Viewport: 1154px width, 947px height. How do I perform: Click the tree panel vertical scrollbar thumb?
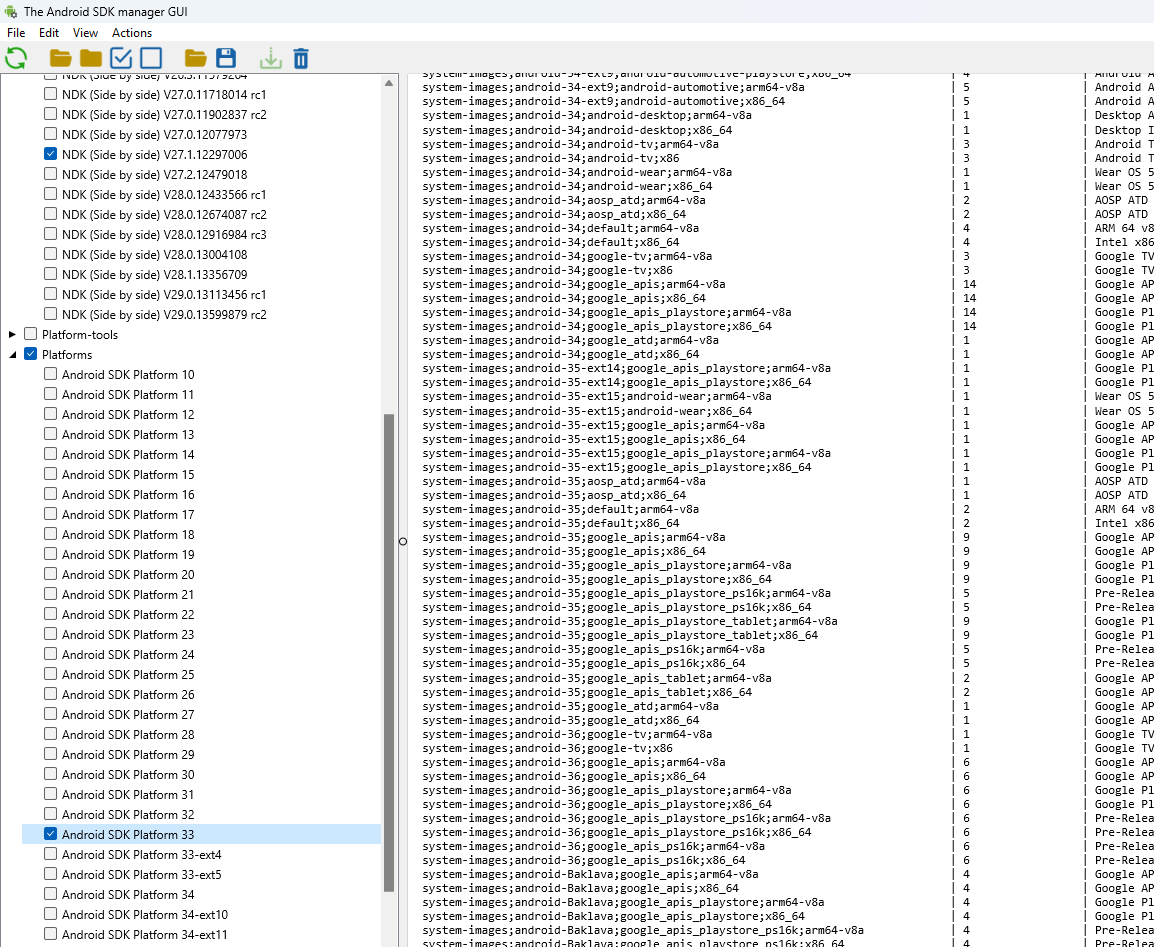[x=389, y=653]
